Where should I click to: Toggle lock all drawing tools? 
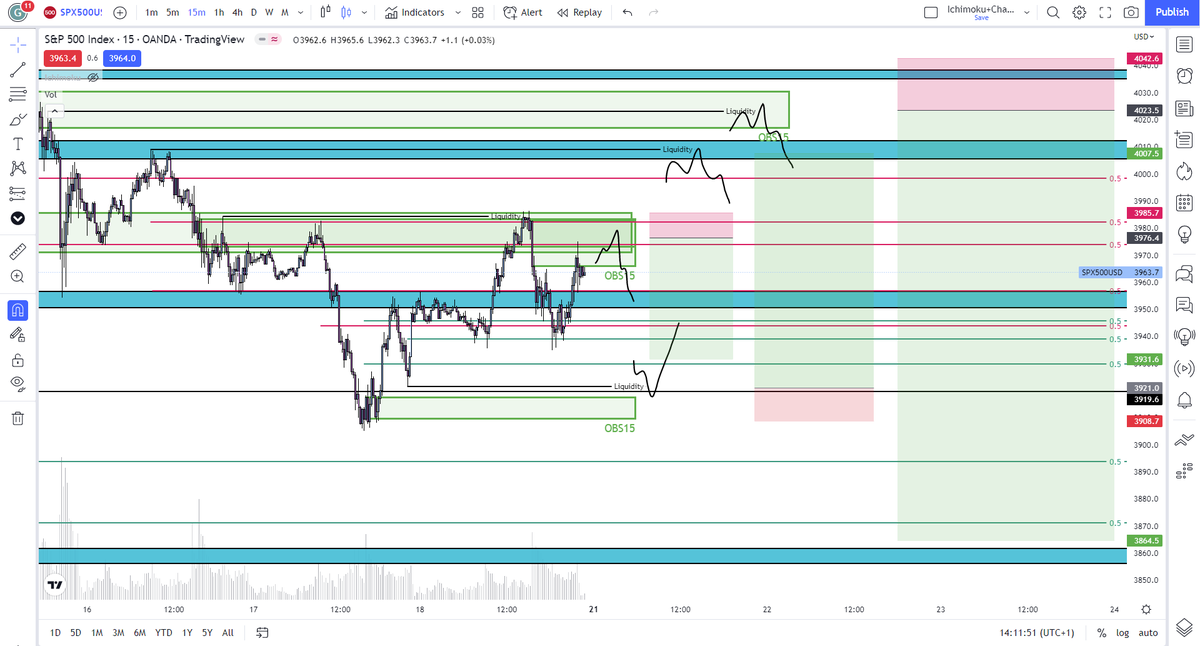pos(17,359)
